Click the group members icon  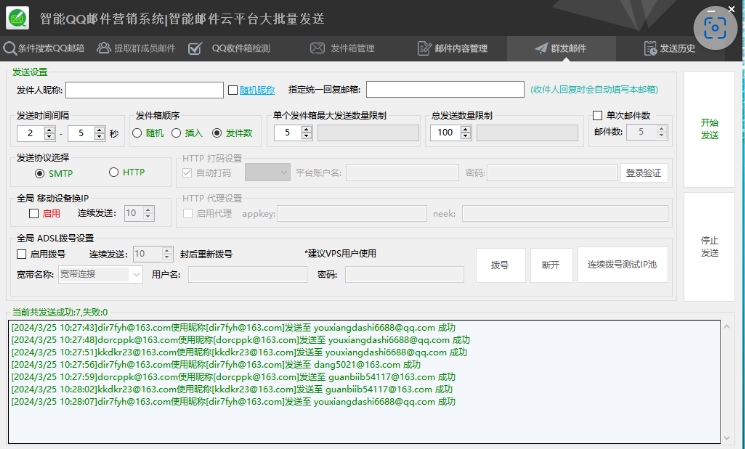104,48
